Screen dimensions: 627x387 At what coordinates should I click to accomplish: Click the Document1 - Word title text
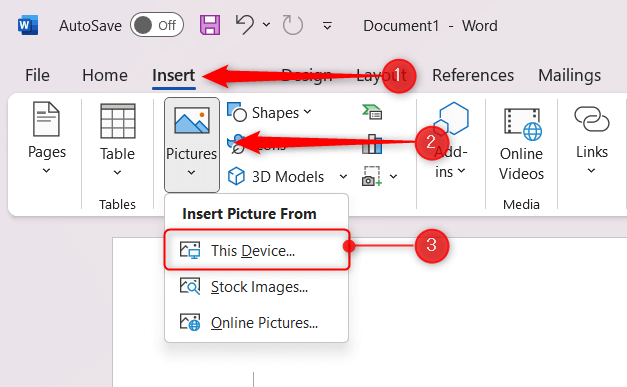pyautogui.click(x=430, y=26)
